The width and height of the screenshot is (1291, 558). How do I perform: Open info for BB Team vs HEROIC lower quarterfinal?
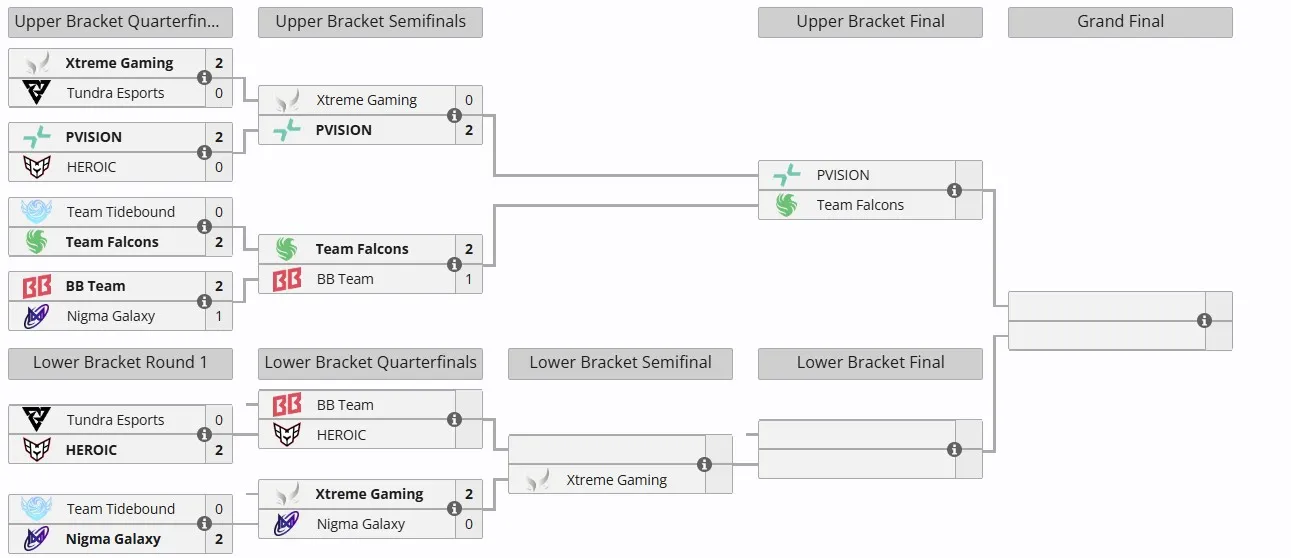(454, 420)
